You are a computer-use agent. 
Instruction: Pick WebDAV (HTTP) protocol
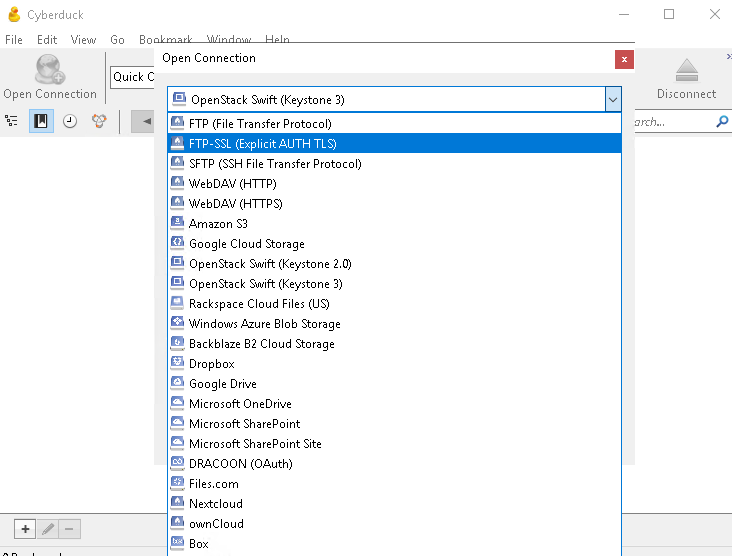(x=394, y=183)
